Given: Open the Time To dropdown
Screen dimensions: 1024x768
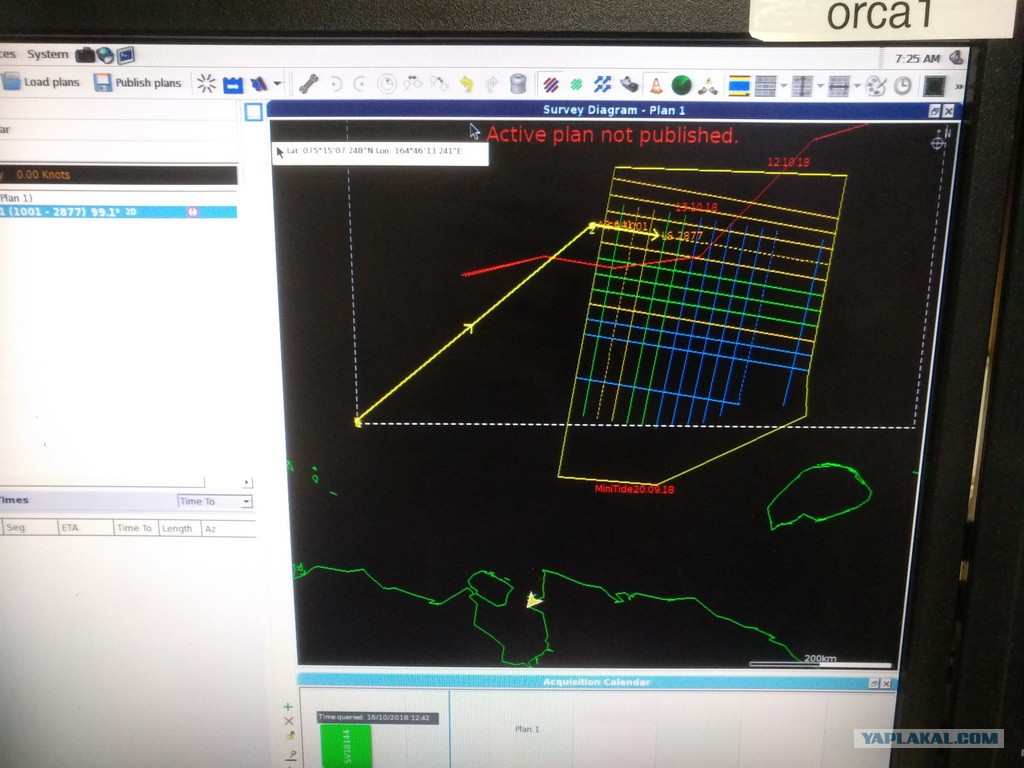Looking at the screenshot, I should tap(215, 502).
